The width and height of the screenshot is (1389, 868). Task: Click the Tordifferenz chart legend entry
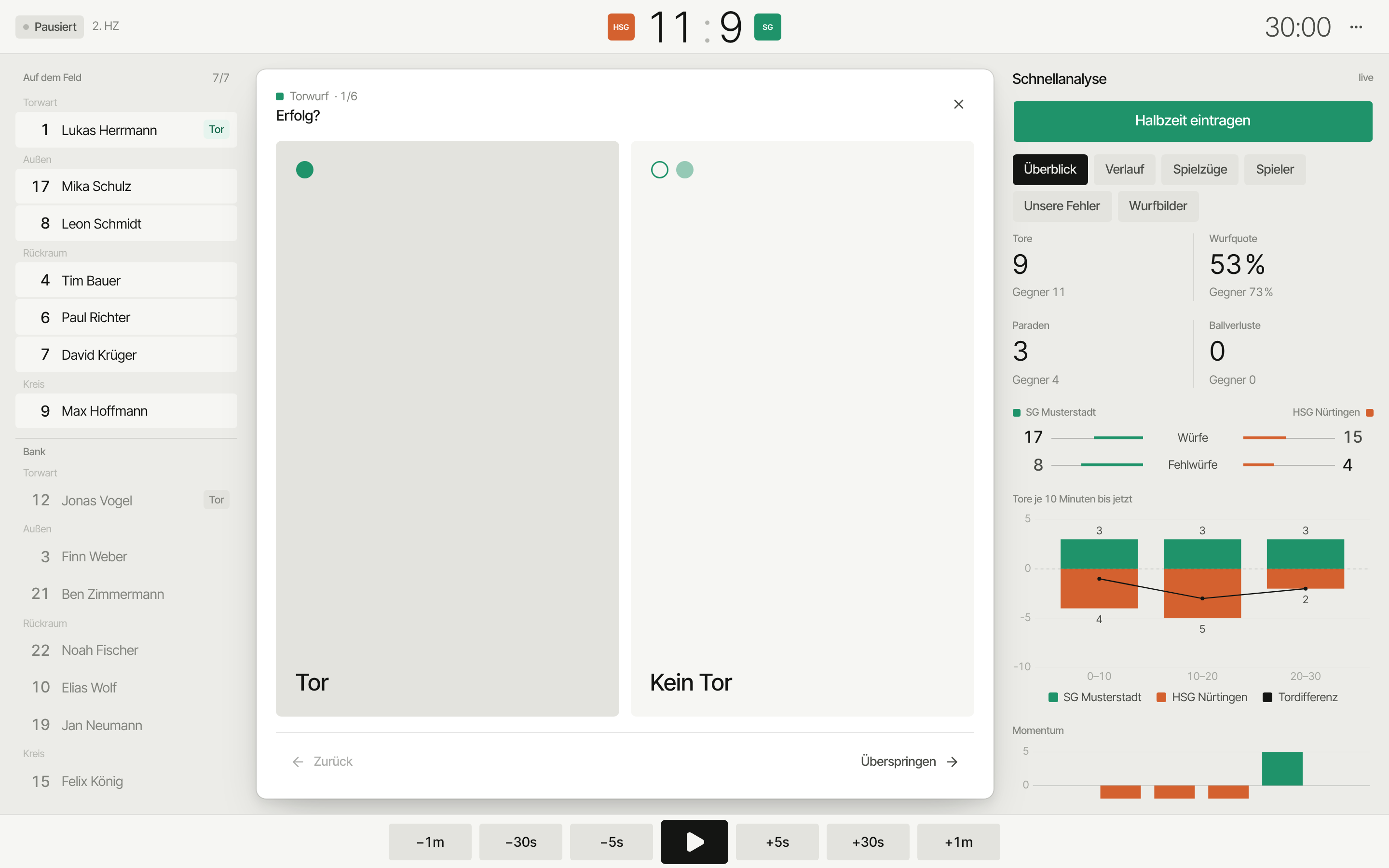click(1300, 697)
